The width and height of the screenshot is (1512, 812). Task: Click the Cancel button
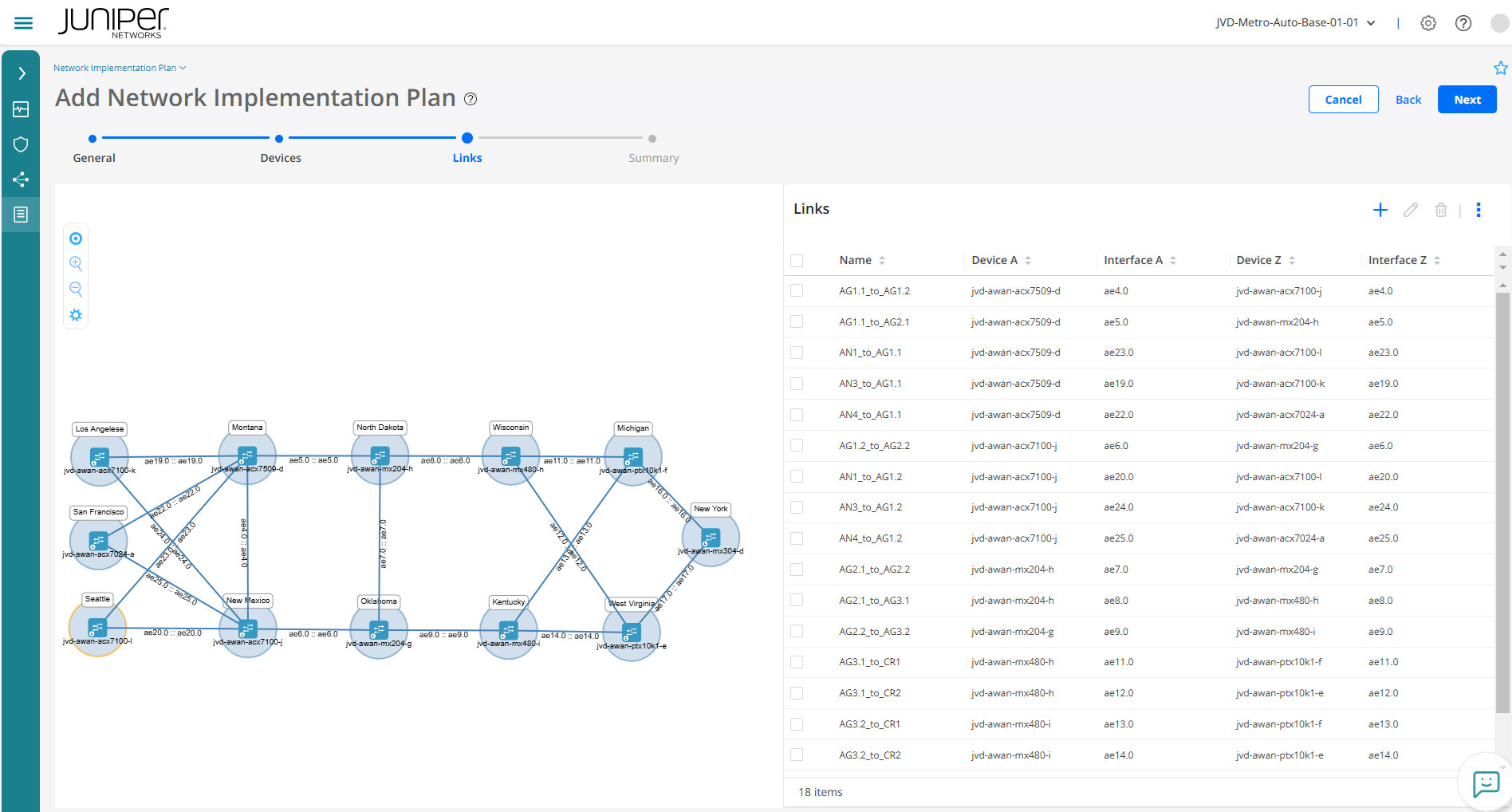point(1343,100)
